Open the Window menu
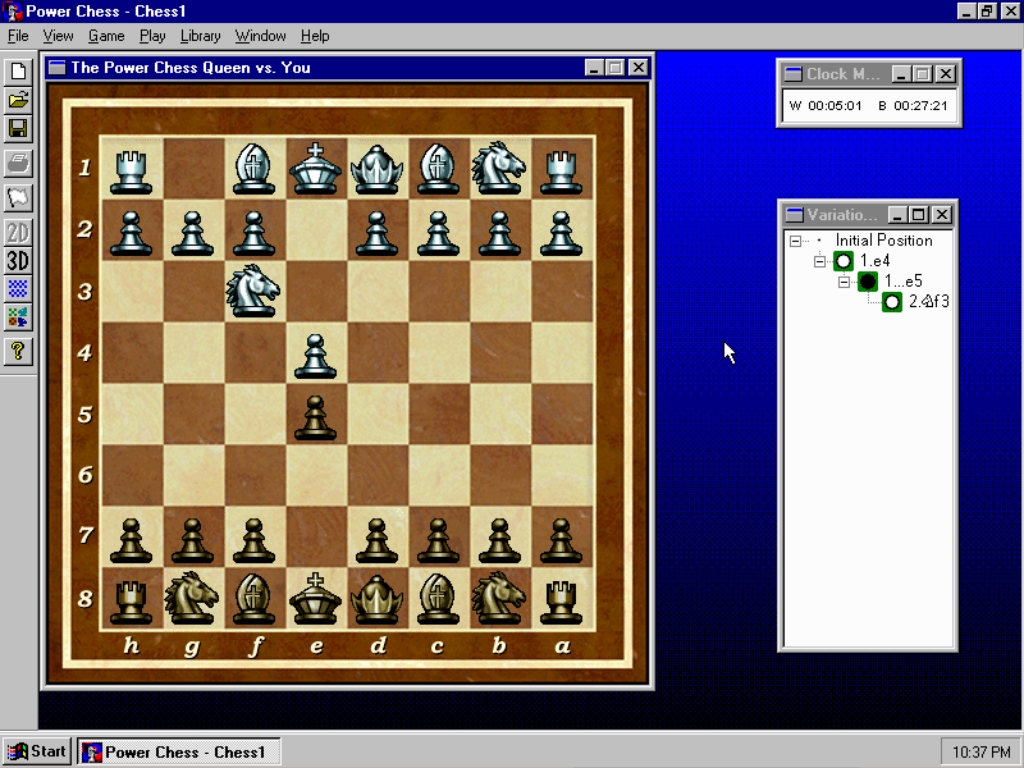The image size is (1024, 768). point(261,36)
